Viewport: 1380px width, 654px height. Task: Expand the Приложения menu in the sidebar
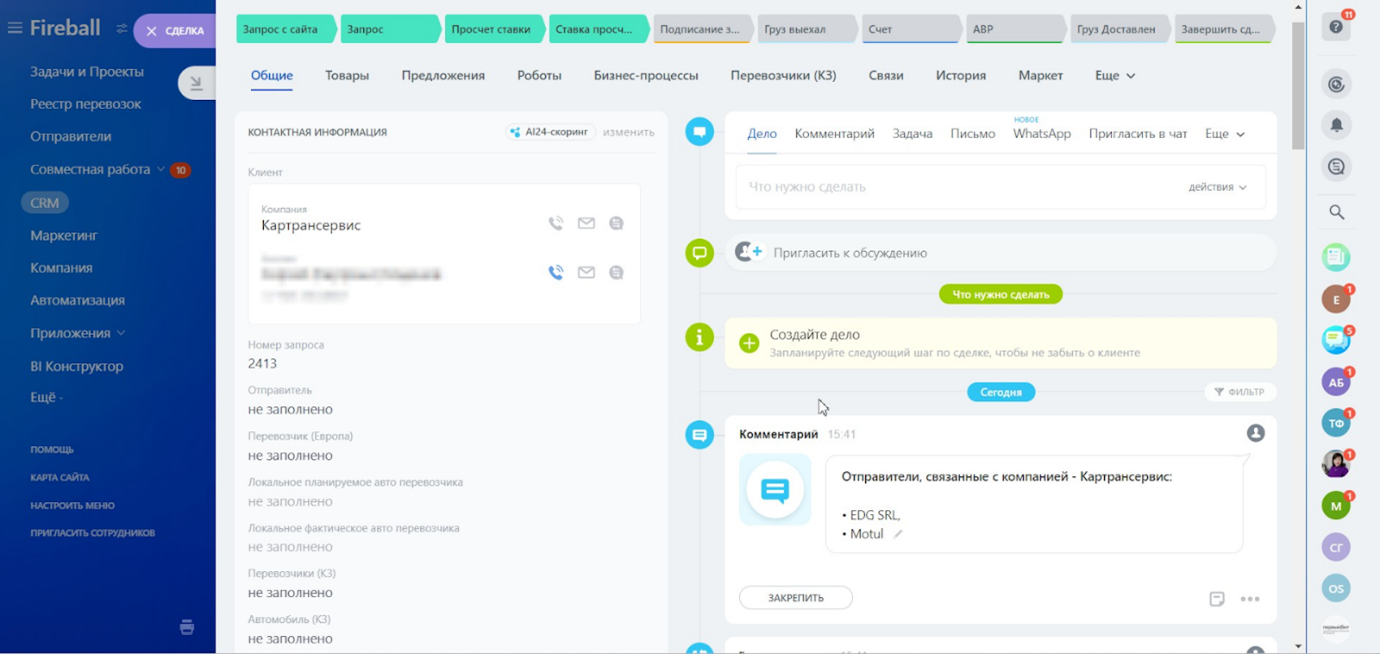tap(77, 333)
